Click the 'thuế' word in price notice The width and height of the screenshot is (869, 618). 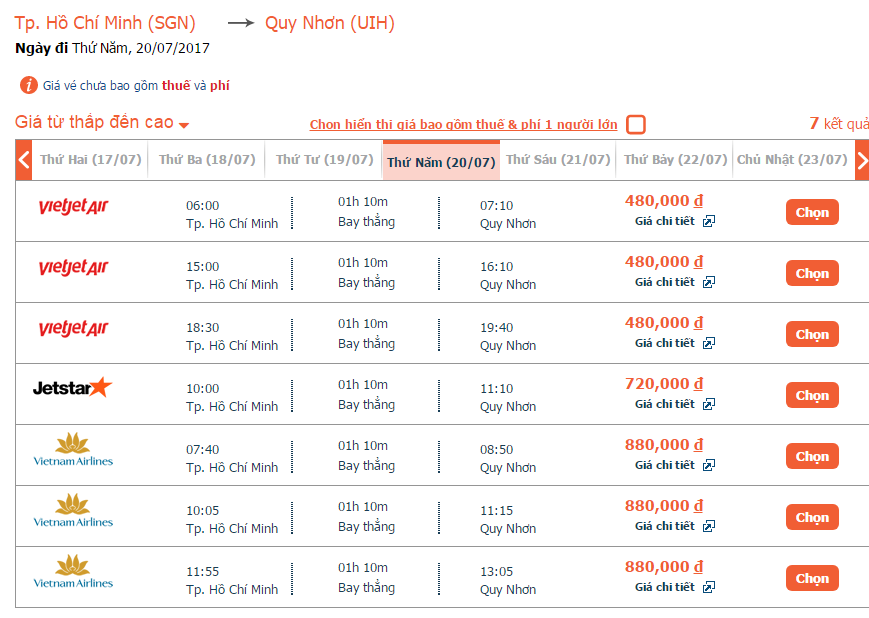click(x=176, y=85)
